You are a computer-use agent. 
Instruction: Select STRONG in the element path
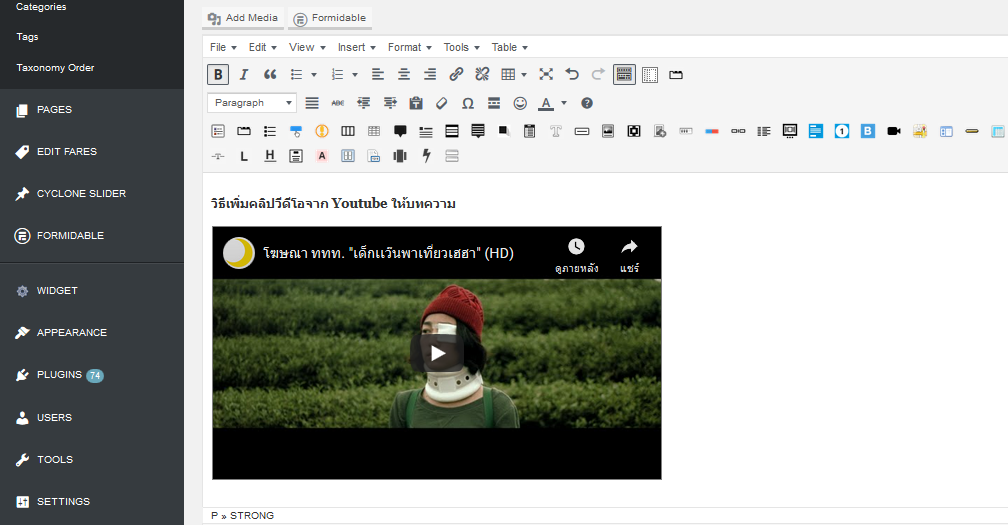click(252, 515)
